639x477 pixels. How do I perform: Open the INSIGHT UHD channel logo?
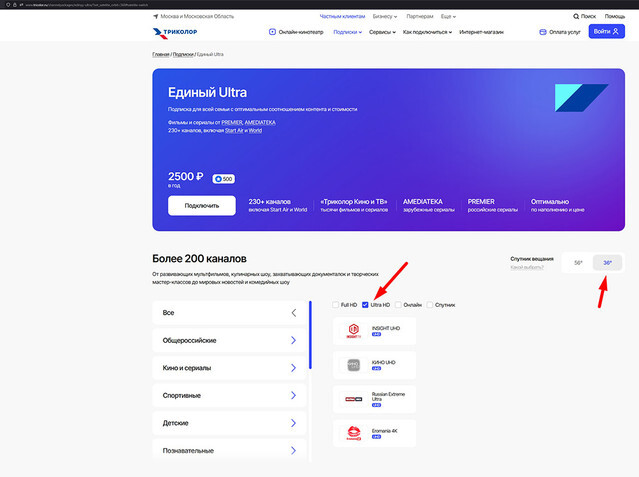pyautogui.click(x=353, y=329)
